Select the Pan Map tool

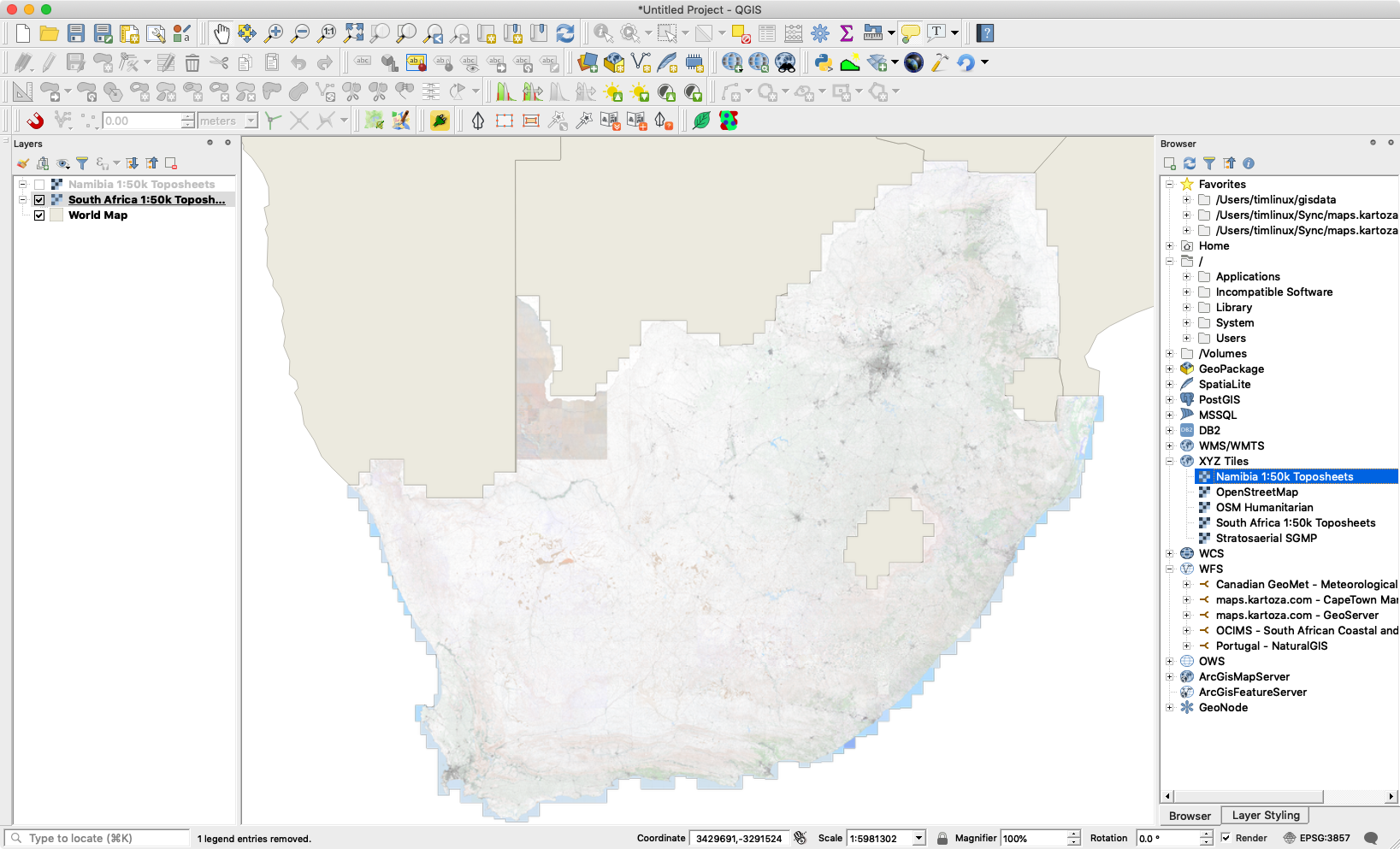tap(220, 33)
